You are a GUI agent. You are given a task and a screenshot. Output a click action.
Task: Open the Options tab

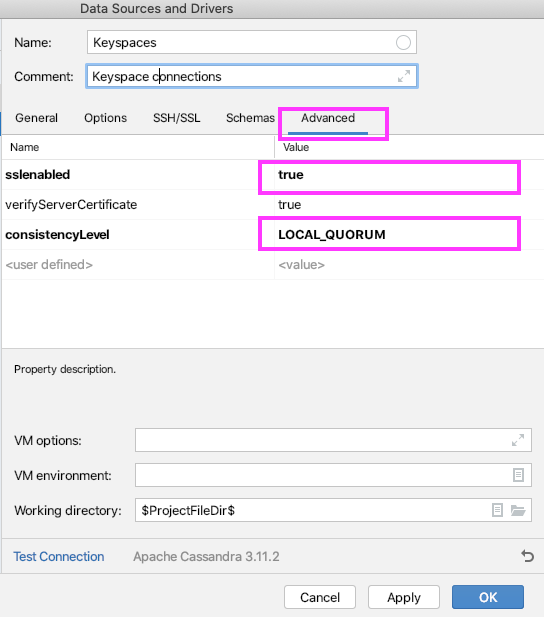105,118
